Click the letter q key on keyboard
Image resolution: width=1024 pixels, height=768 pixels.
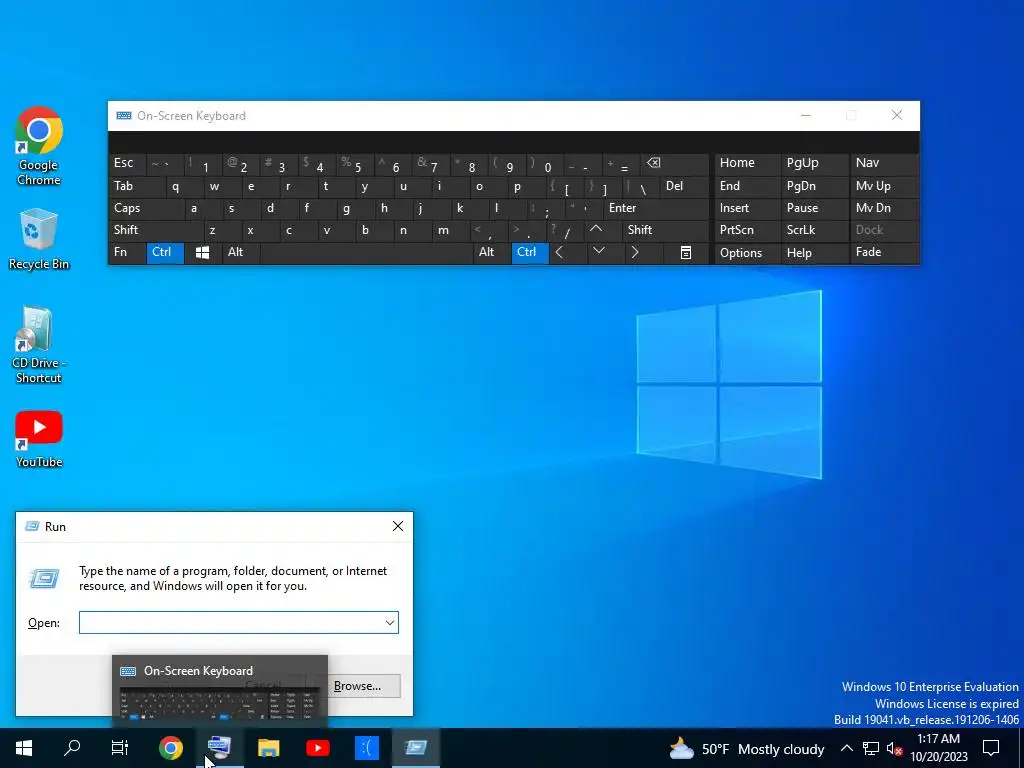pyautogui.click(x=184, y=186)
